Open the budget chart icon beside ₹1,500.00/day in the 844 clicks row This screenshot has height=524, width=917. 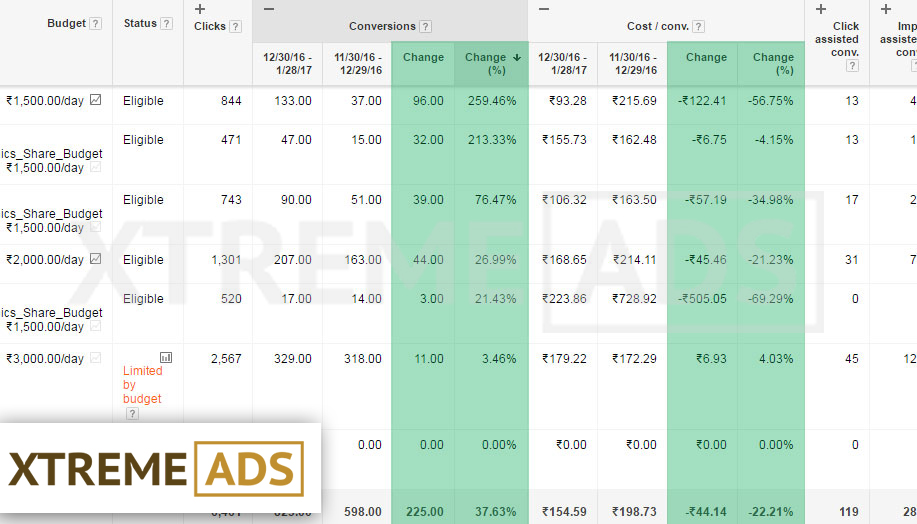point(95,100)
